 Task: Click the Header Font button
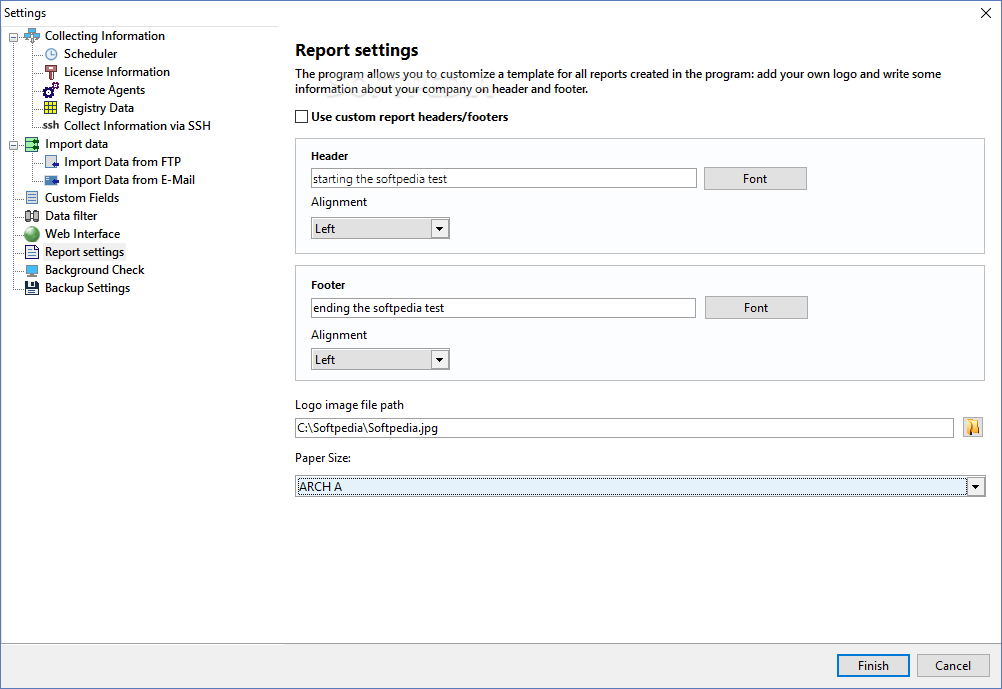[755, 179]
